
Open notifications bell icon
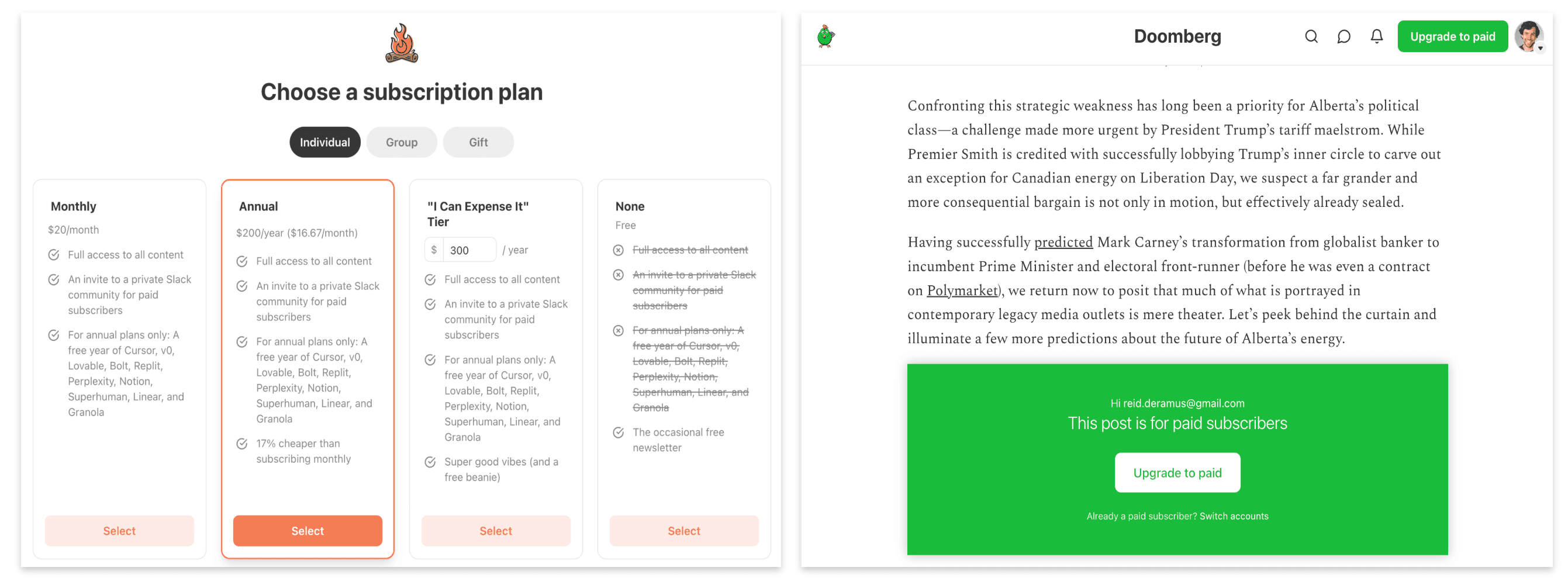tap(1376, 36)
